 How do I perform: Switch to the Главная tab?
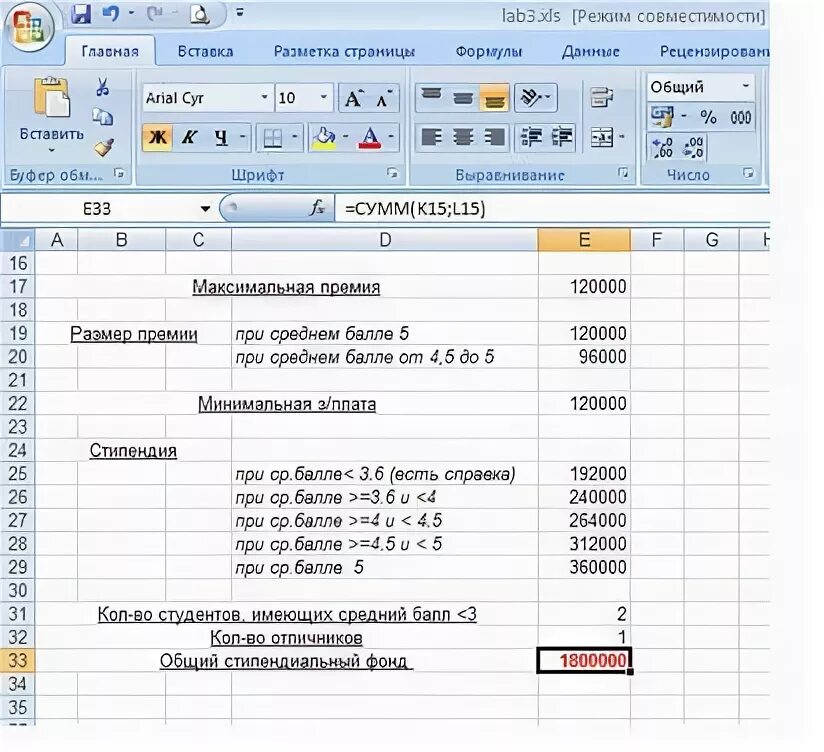tap(110, 51)
